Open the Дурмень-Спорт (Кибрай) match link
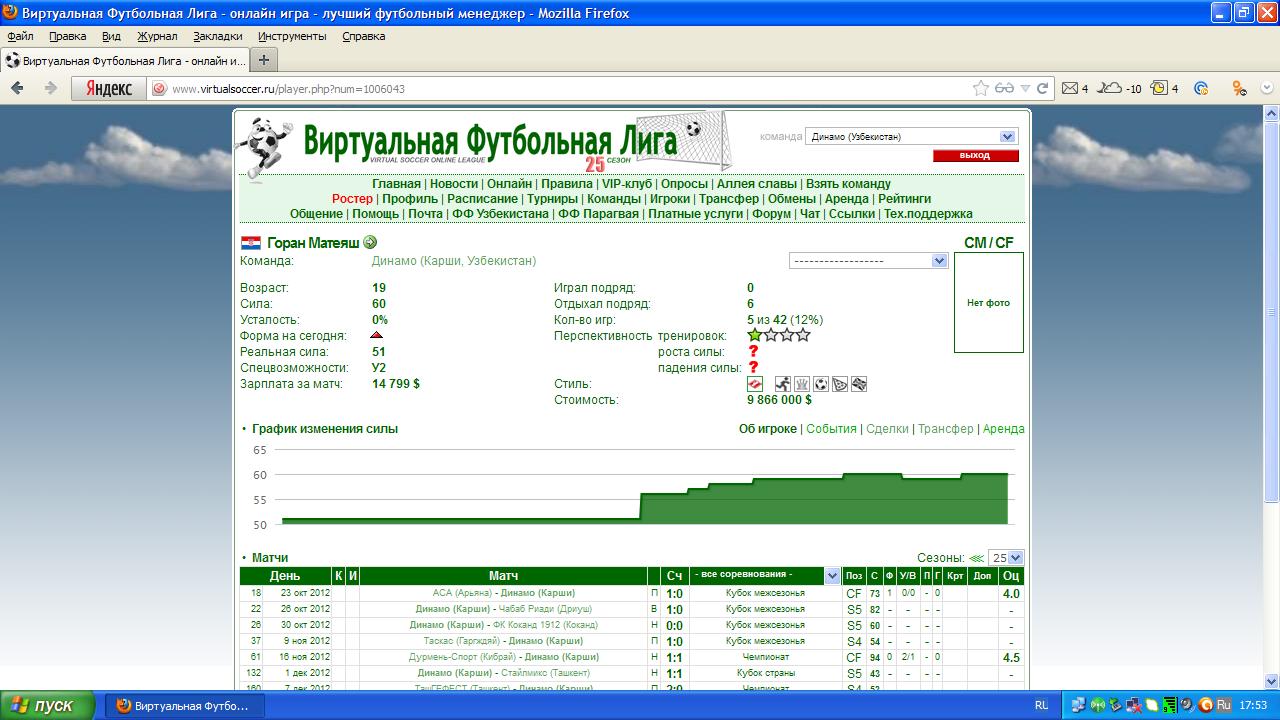The width and height of the screenshot is (1280, 720). coord(504,657)
